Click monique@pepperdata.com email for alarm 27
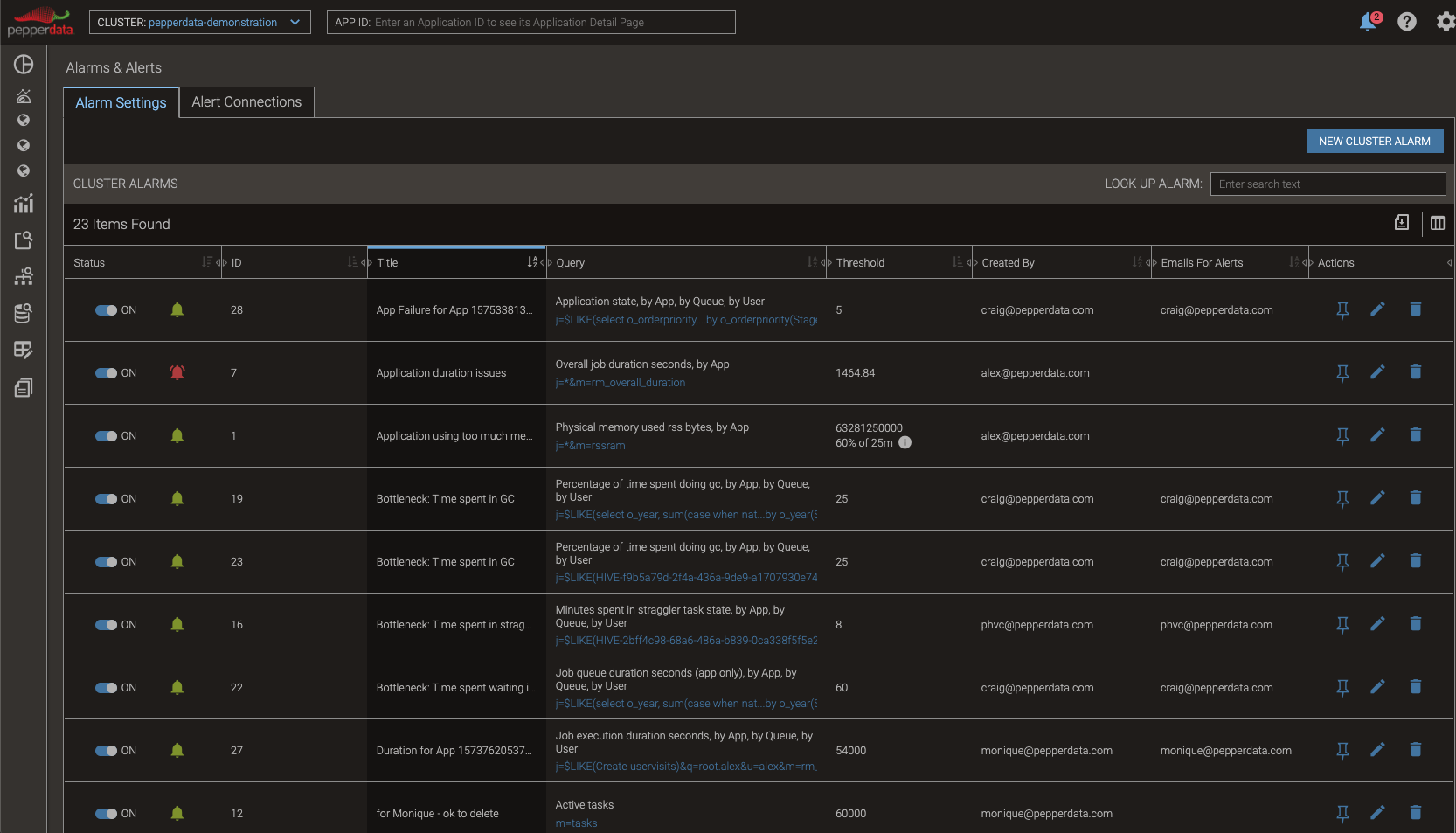The width and height of the screenshot is (1456, 833). [x=1226, y=751]
